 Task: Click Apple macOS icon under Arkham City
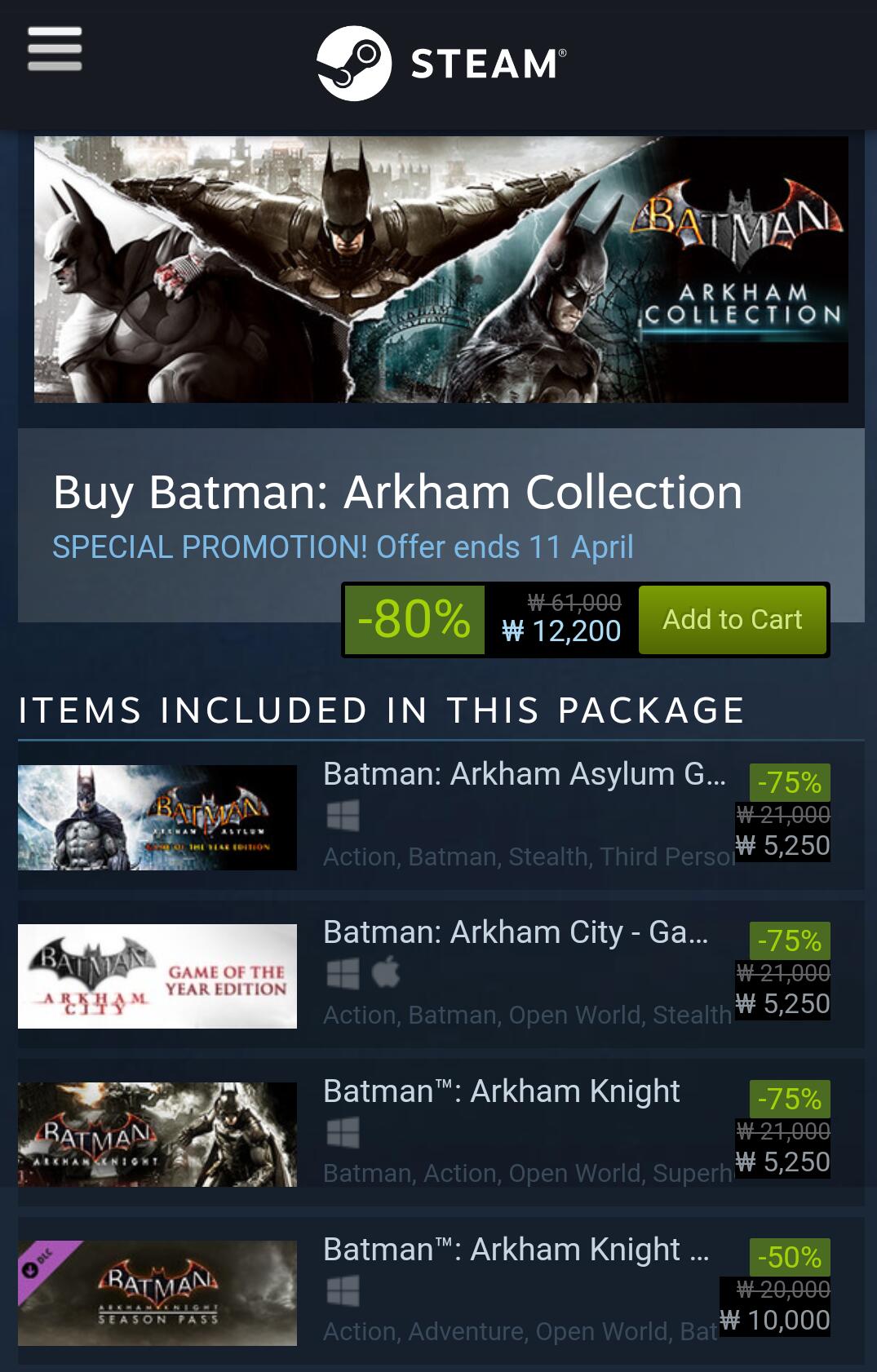coord(386,973)
